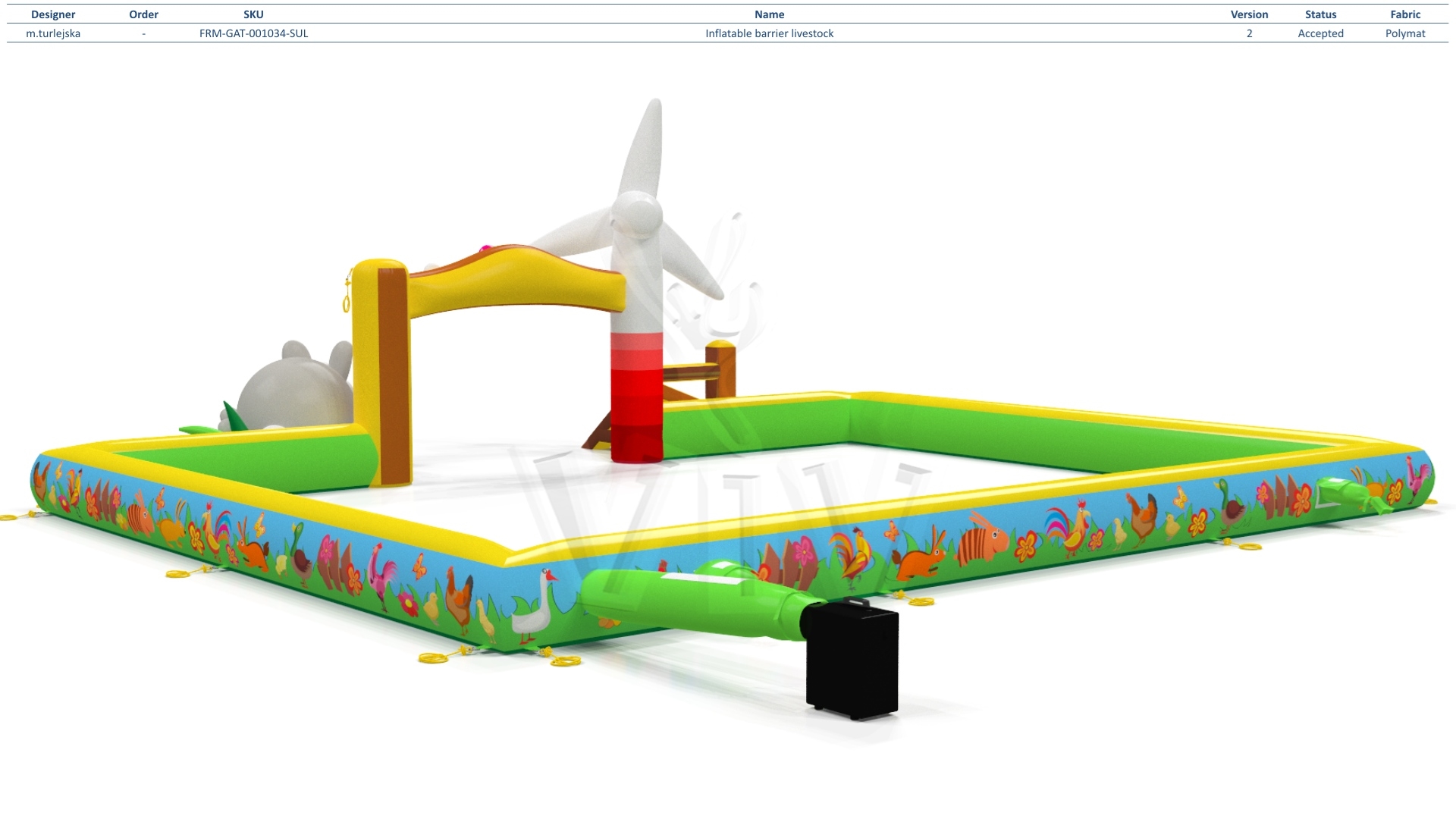The height and width of the screenshot is (819, 1456).
Task: Click the Status column header
Action: (x=1320, y=14)
